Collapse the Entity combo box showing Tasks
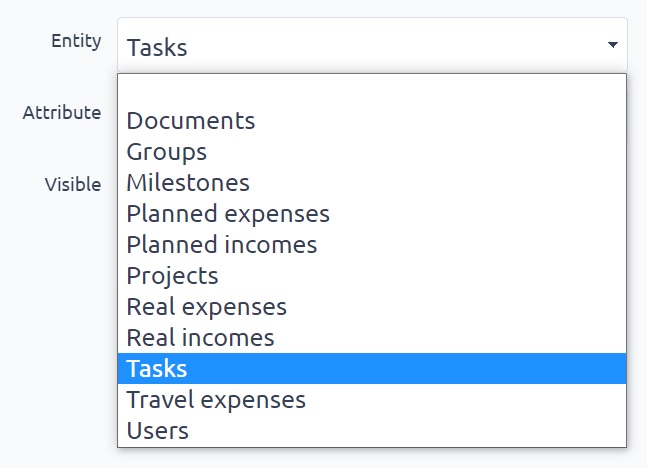This screenshot has width=647, height=468. click(371, 45)
